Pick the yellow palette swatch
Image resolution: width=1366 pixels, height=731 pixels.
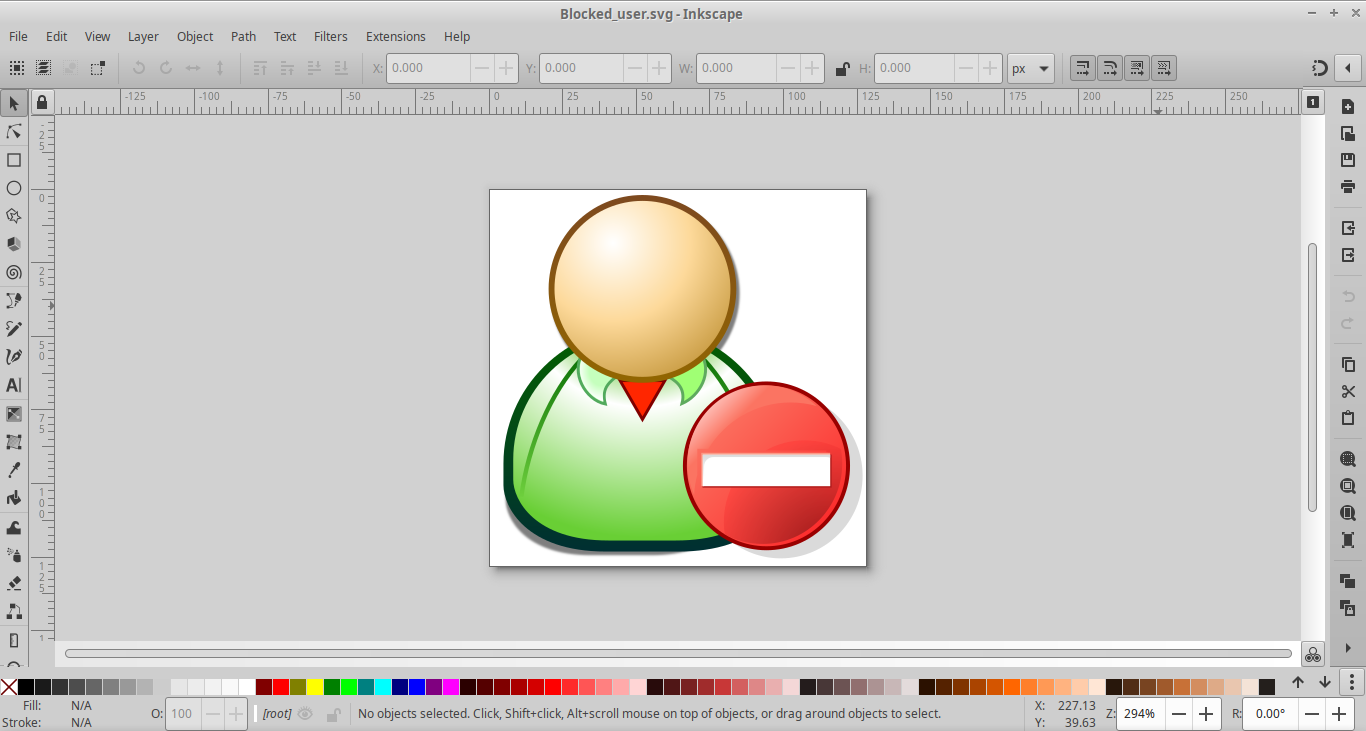pos(315,687)
